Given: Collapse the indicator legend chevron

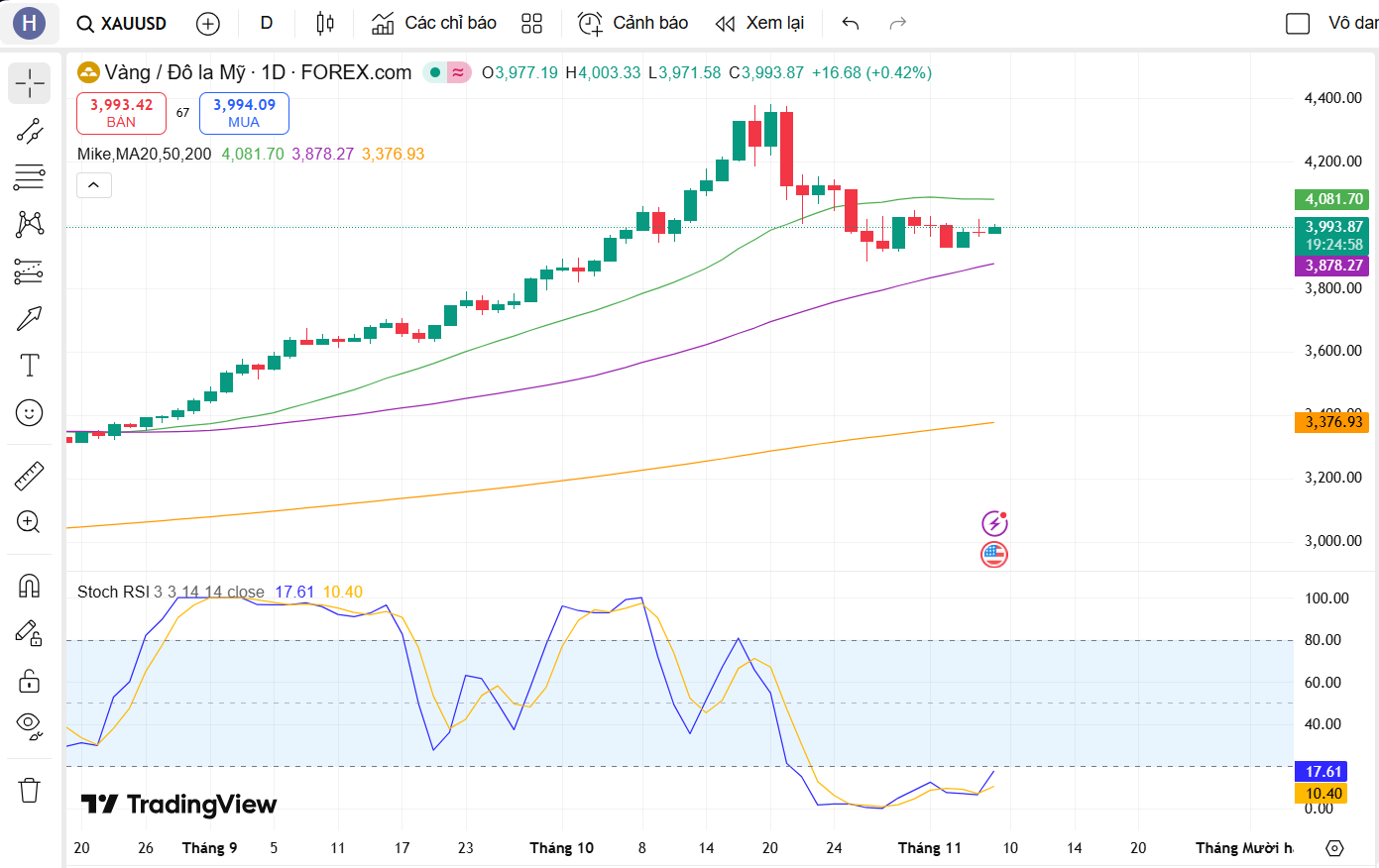Looking at the screenshot, I should pos(94,185).
